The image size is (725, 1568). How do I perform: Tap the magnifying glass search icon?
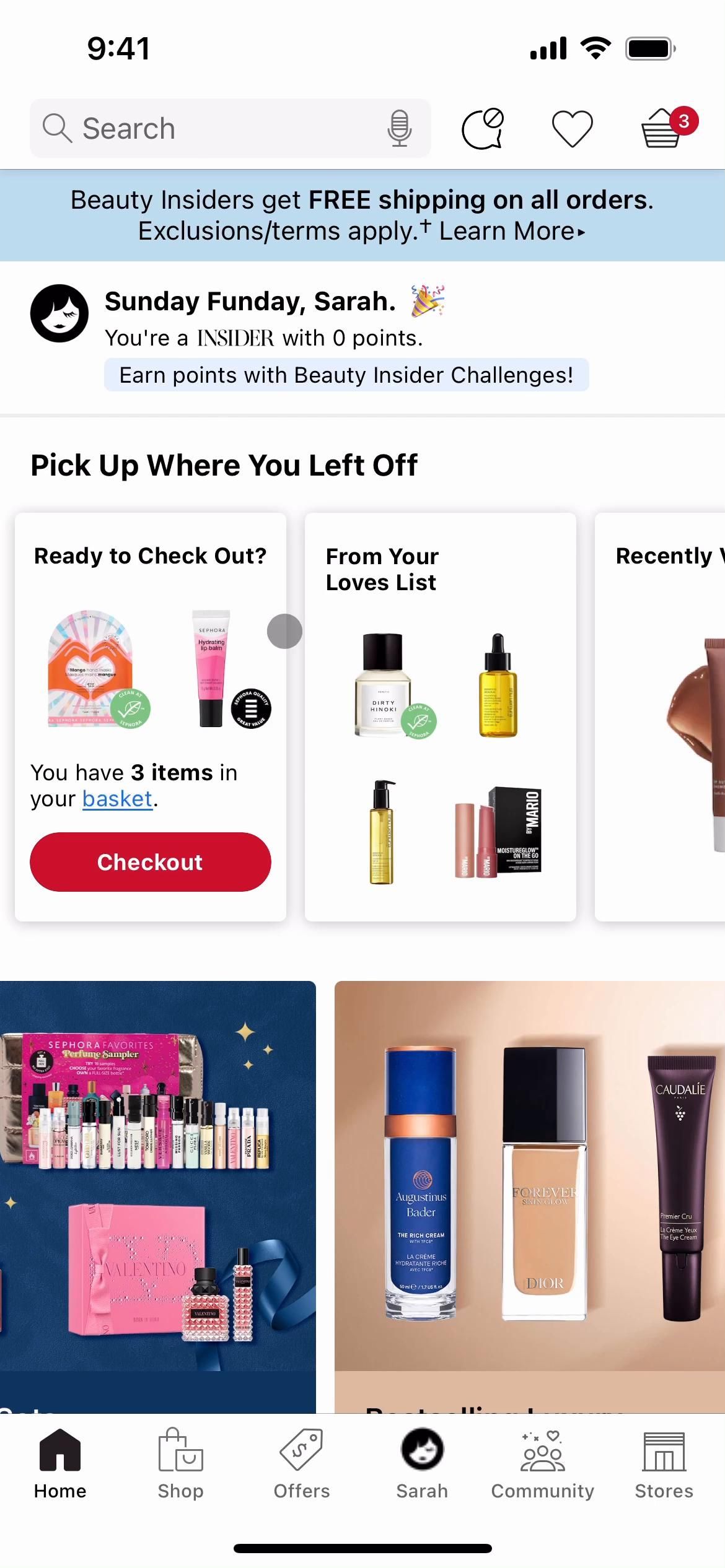[57, 128]
